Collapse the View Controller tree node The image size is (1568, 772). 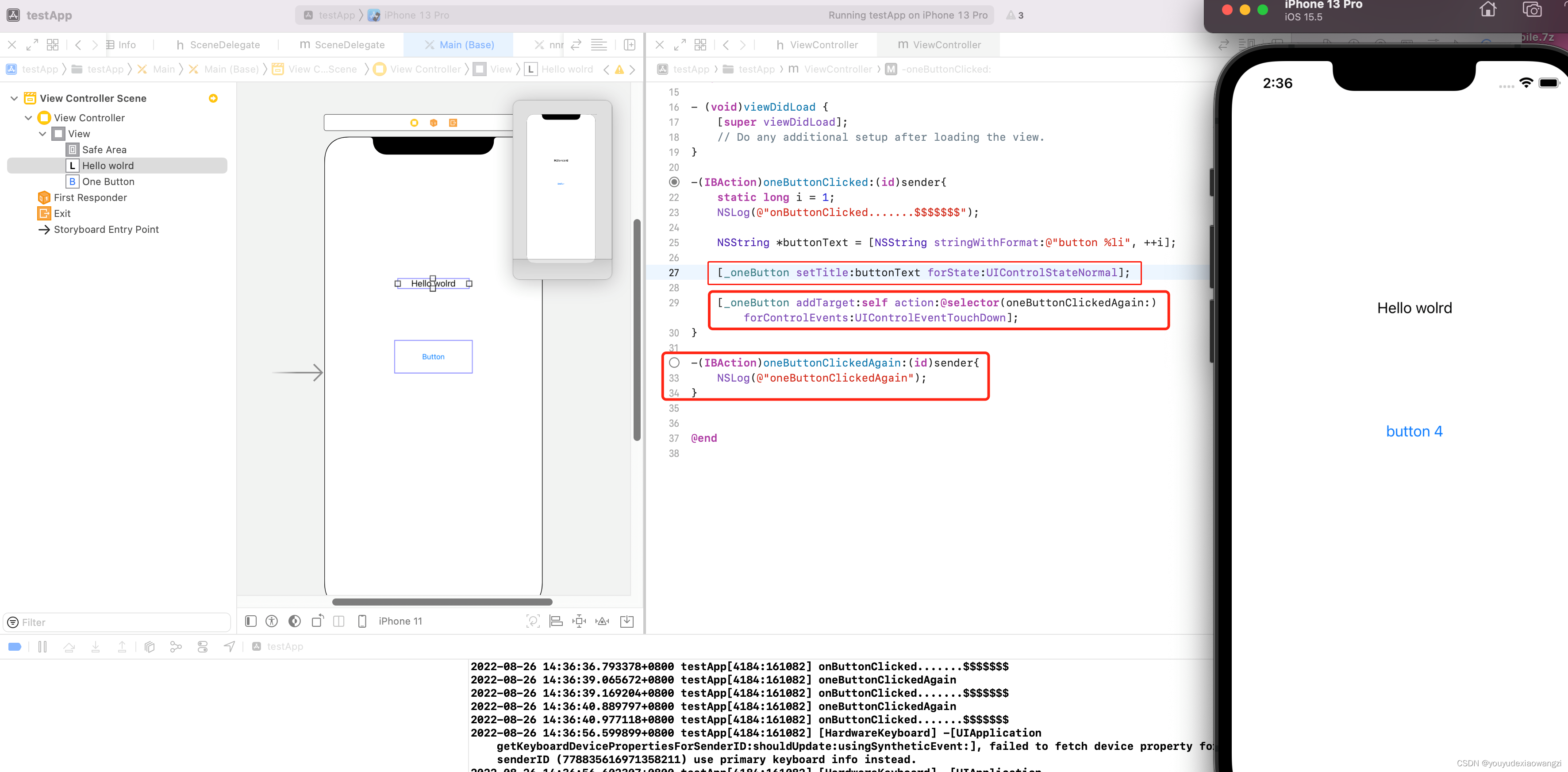28,117
